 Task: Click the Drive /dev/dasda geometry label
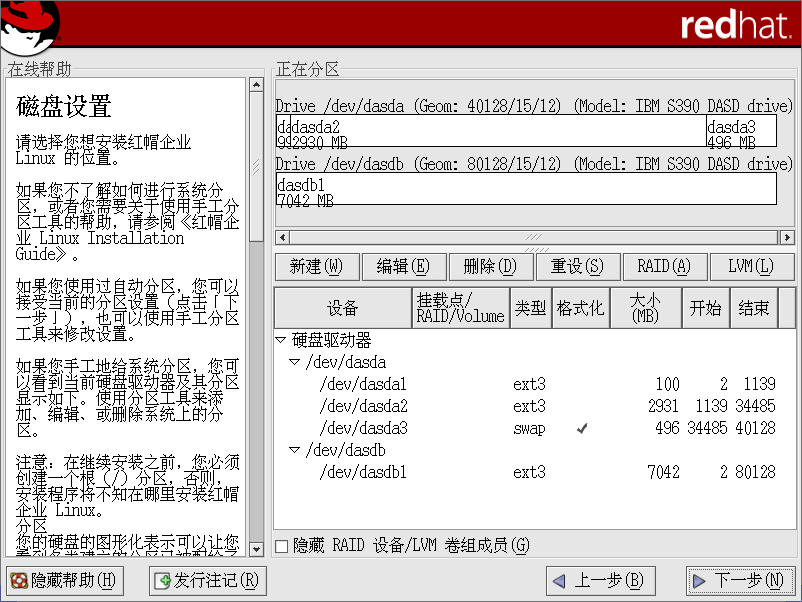[533, 106]
